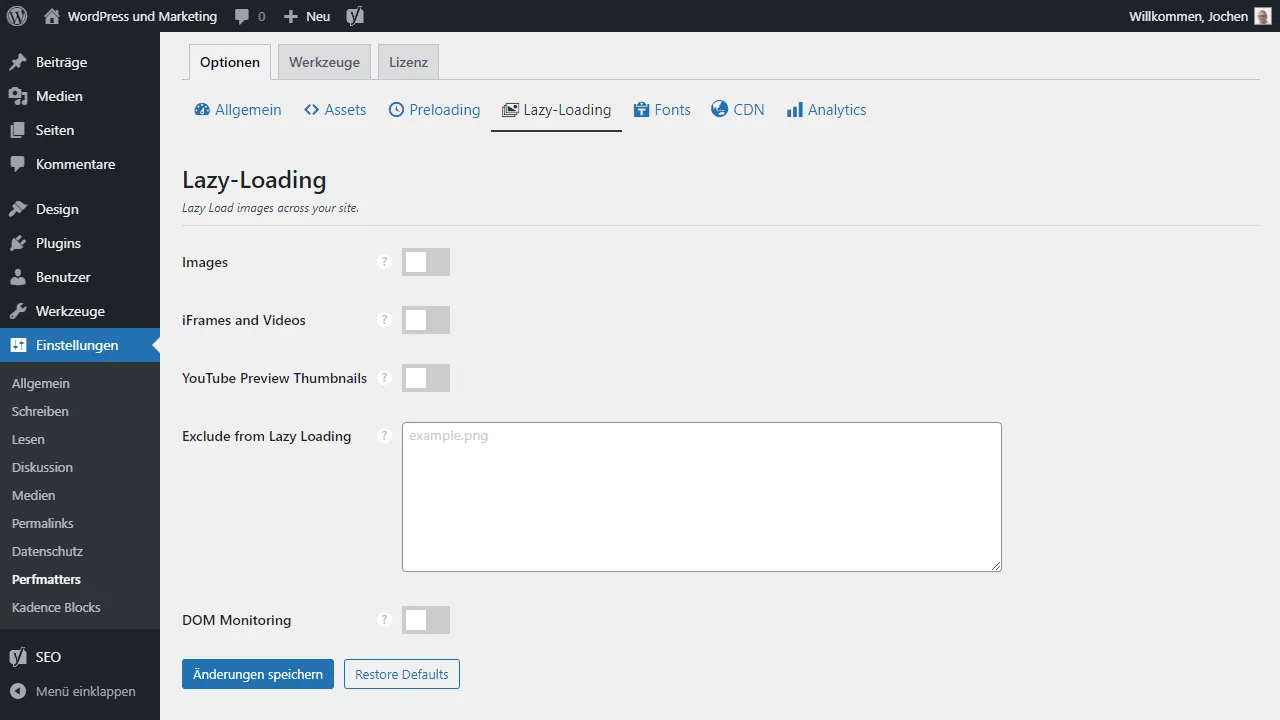Show help for YouTube Preview Thumbnails
Viewport: 1280px width, 720px height.
[384, 378]
